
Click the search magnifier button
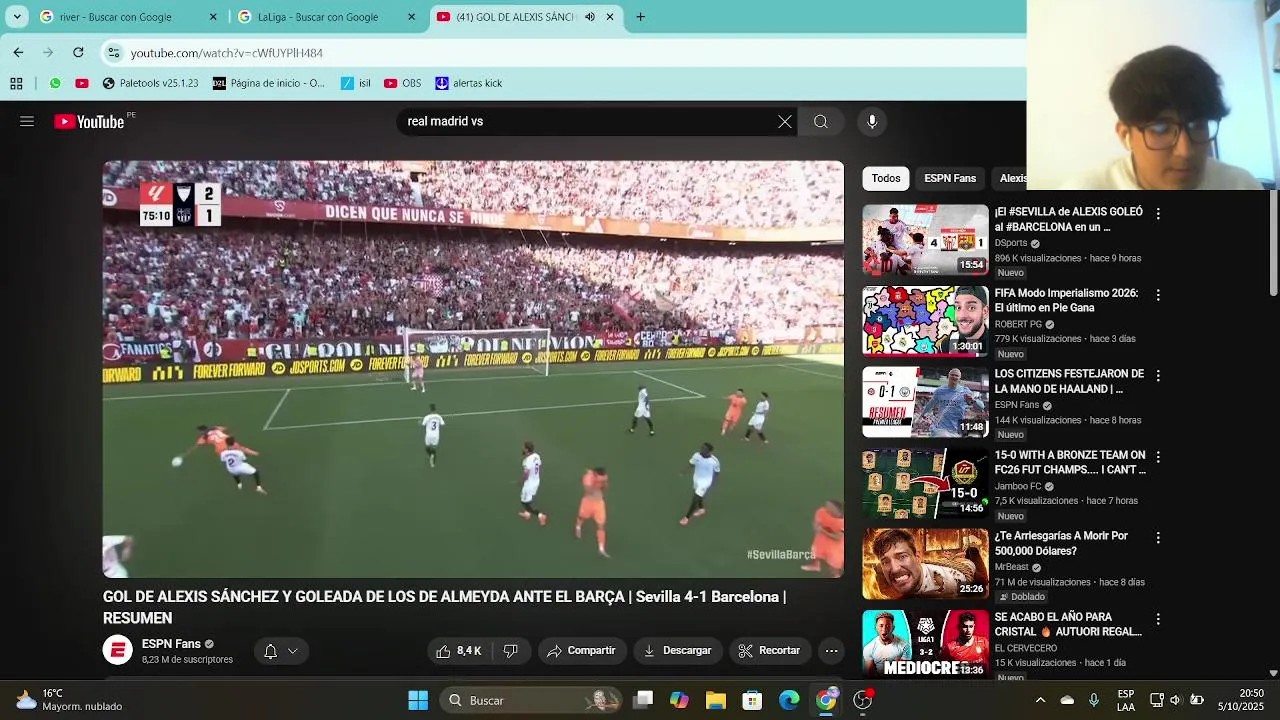click(x=821, y=122)
